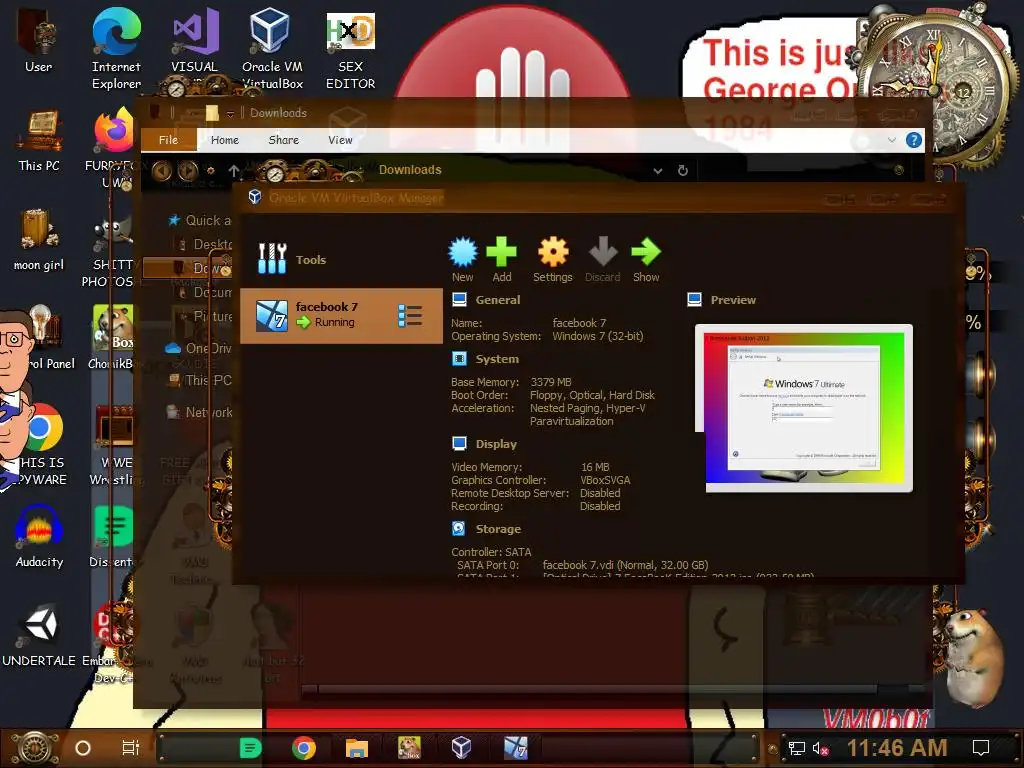Refresh the Downloads folder
Viewport: 1024px width, 768px height.
tap(682, 170)
